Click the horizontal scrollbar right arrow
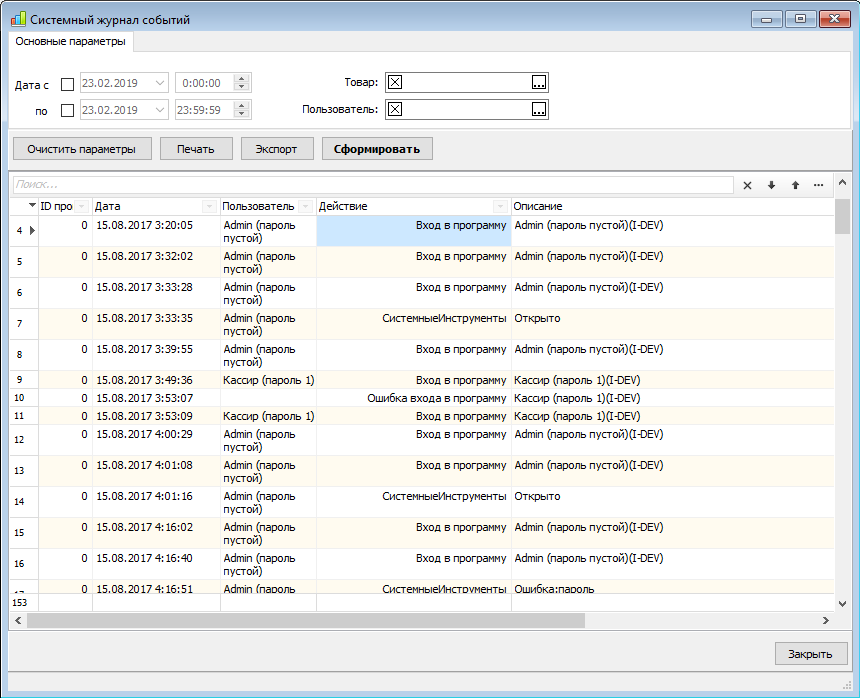Image resolution: width=860 pixels, height=698 pixels. (826, 621)
